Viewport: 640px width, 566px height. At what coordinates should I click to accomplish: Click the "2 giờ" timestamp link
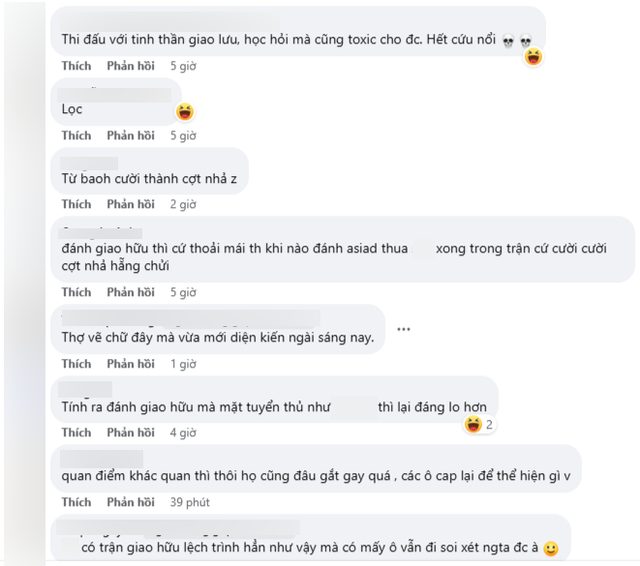point(183,205)
